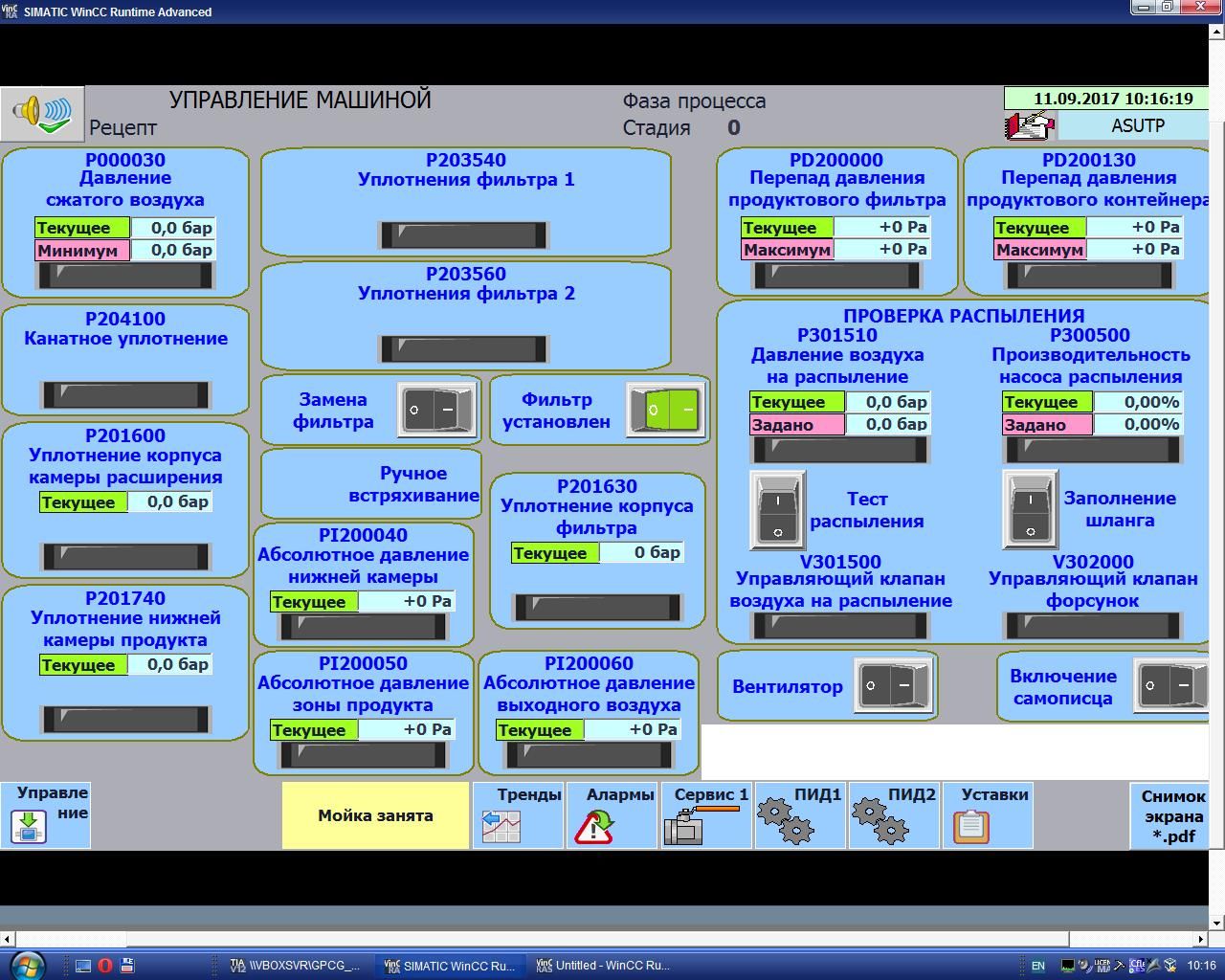Toggle the Тест распыления rocker switch
This screenshot has height=980, width=1225.
tap(777, 510)
